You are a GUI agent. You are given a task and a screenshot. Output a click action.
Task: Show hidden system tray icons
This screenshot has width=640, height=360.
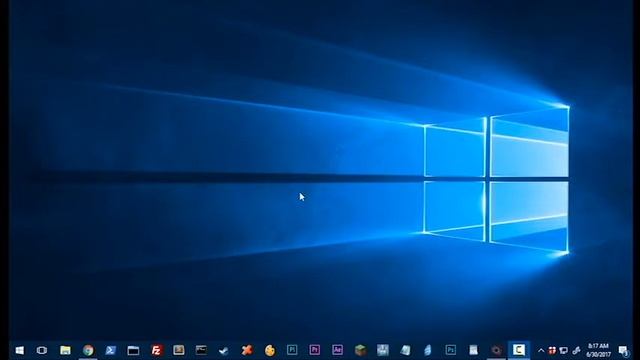click(541, 350)
